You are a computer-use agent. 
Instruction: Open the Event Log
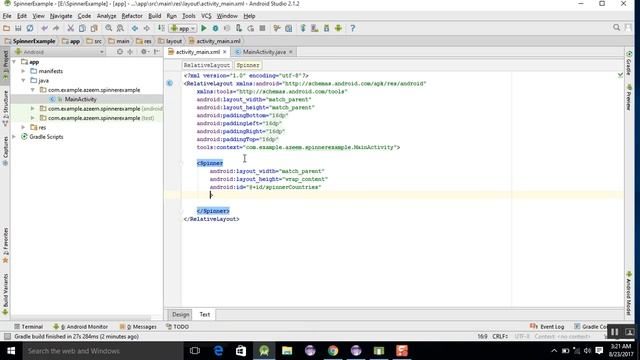pyautogui.click(x=547, y=327)
